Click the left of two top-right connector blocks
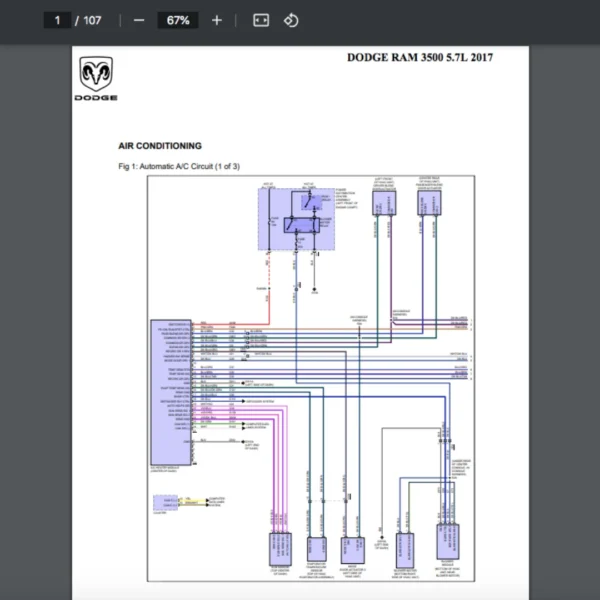600x600 pixels. (x=384, y=202)
